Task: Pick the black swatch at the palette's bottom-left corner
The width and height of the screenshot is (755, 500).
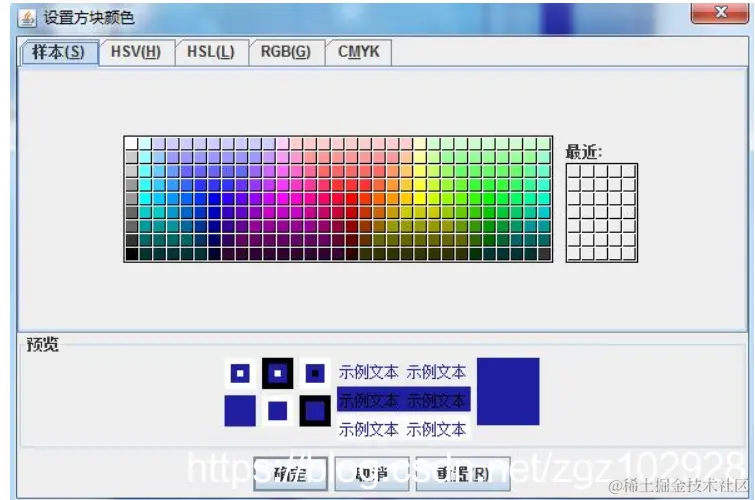Action: (x=131, y=254)
